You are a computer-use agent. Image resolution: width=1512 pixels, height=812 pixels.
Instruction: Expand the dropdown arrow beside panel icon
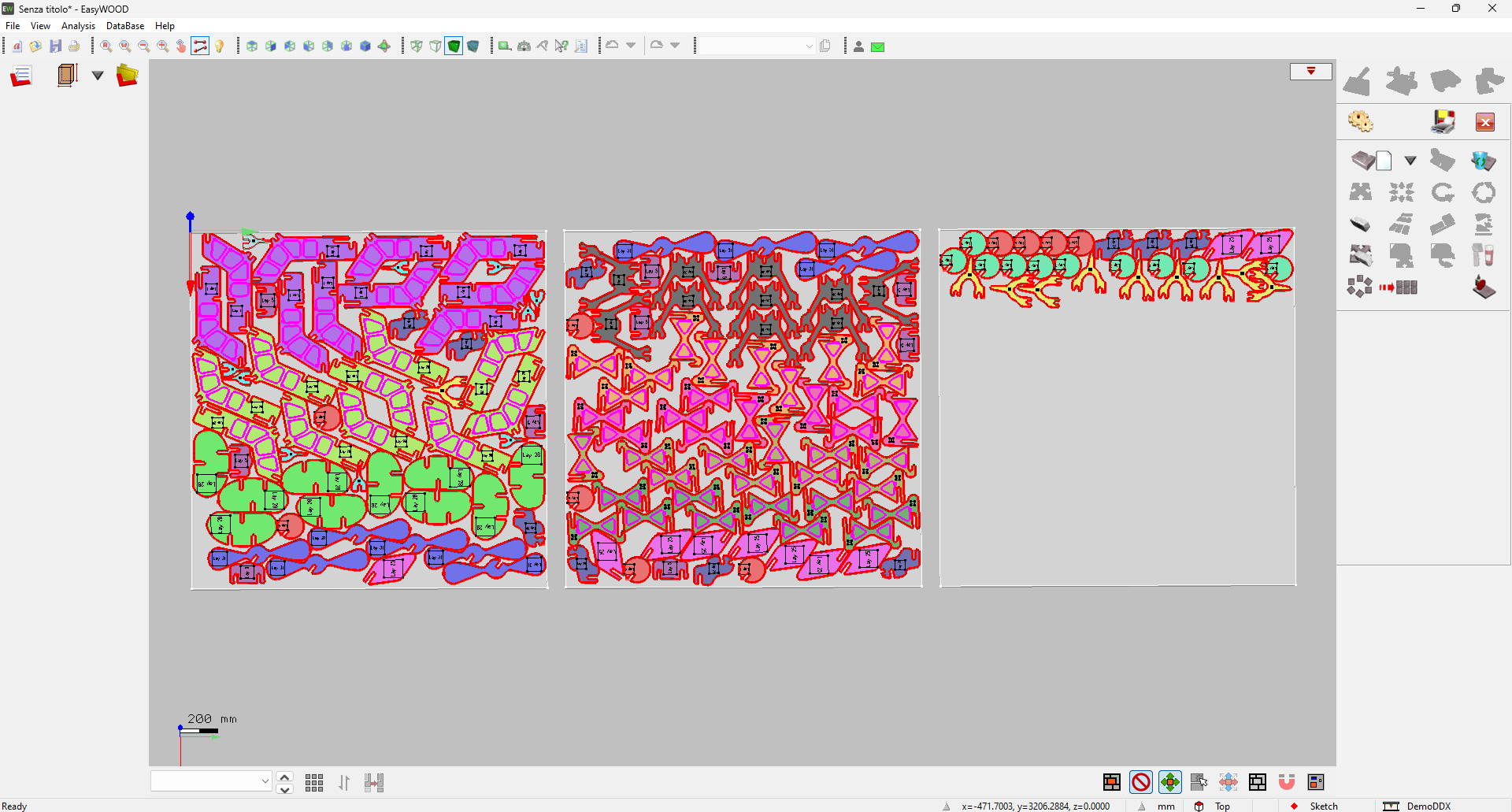[98, 76]
